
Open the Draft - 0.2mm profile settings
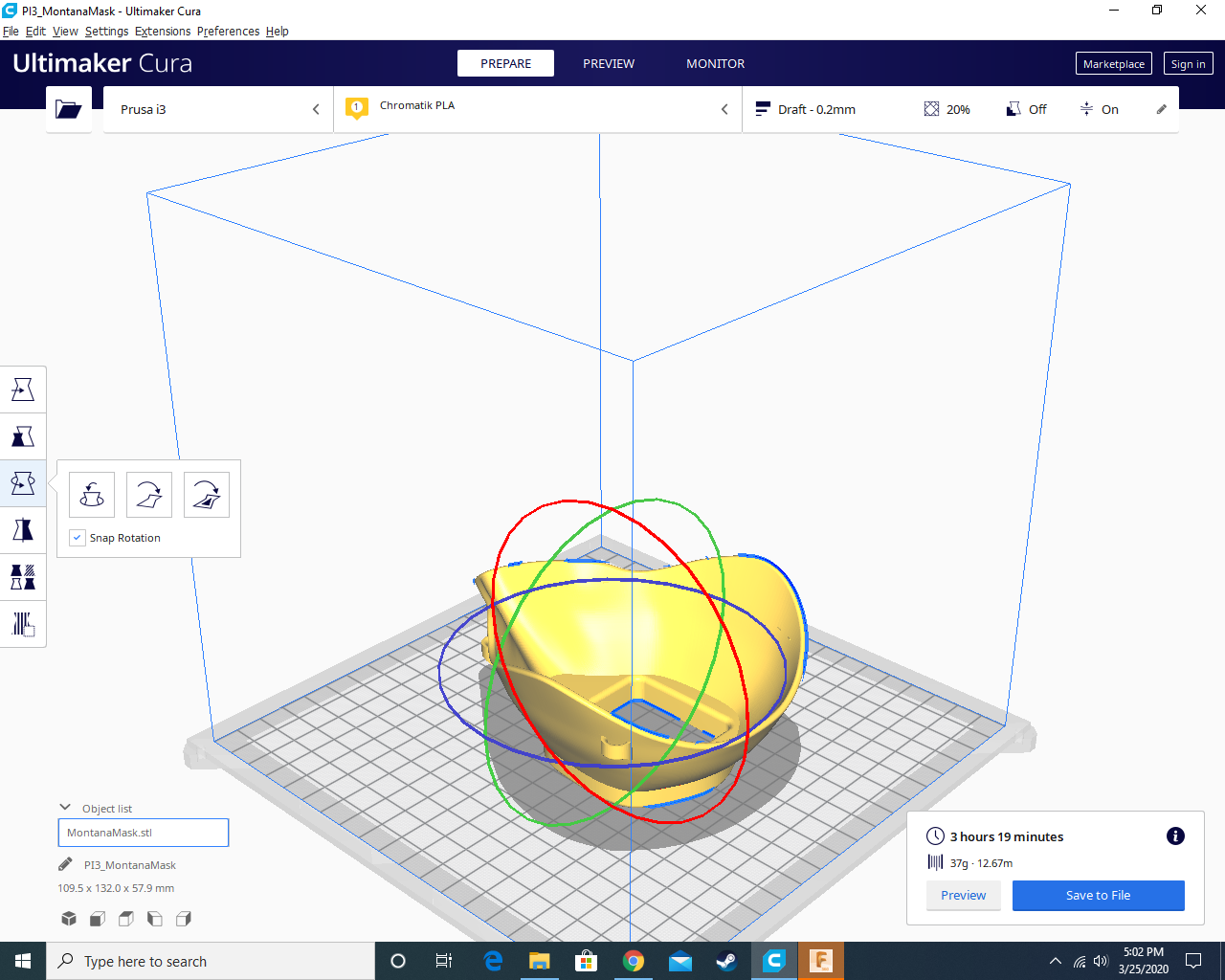pos(806,109)
